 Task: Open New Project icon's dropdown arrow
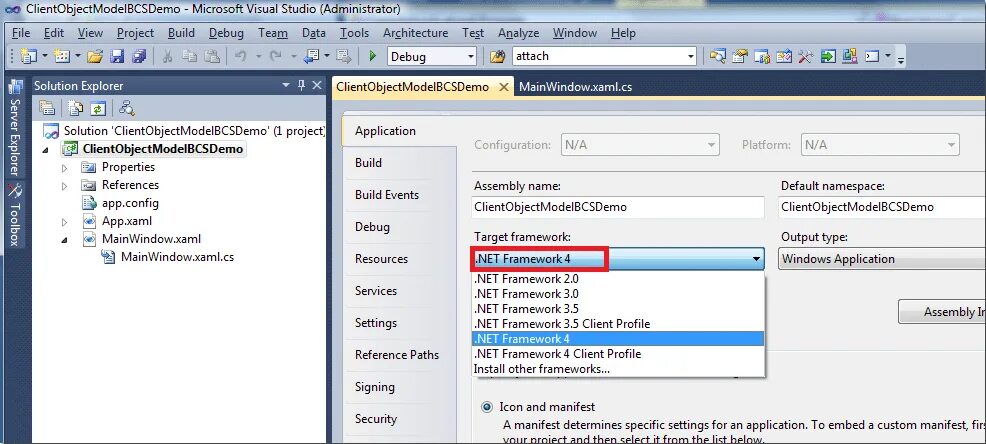pos(45,57)
